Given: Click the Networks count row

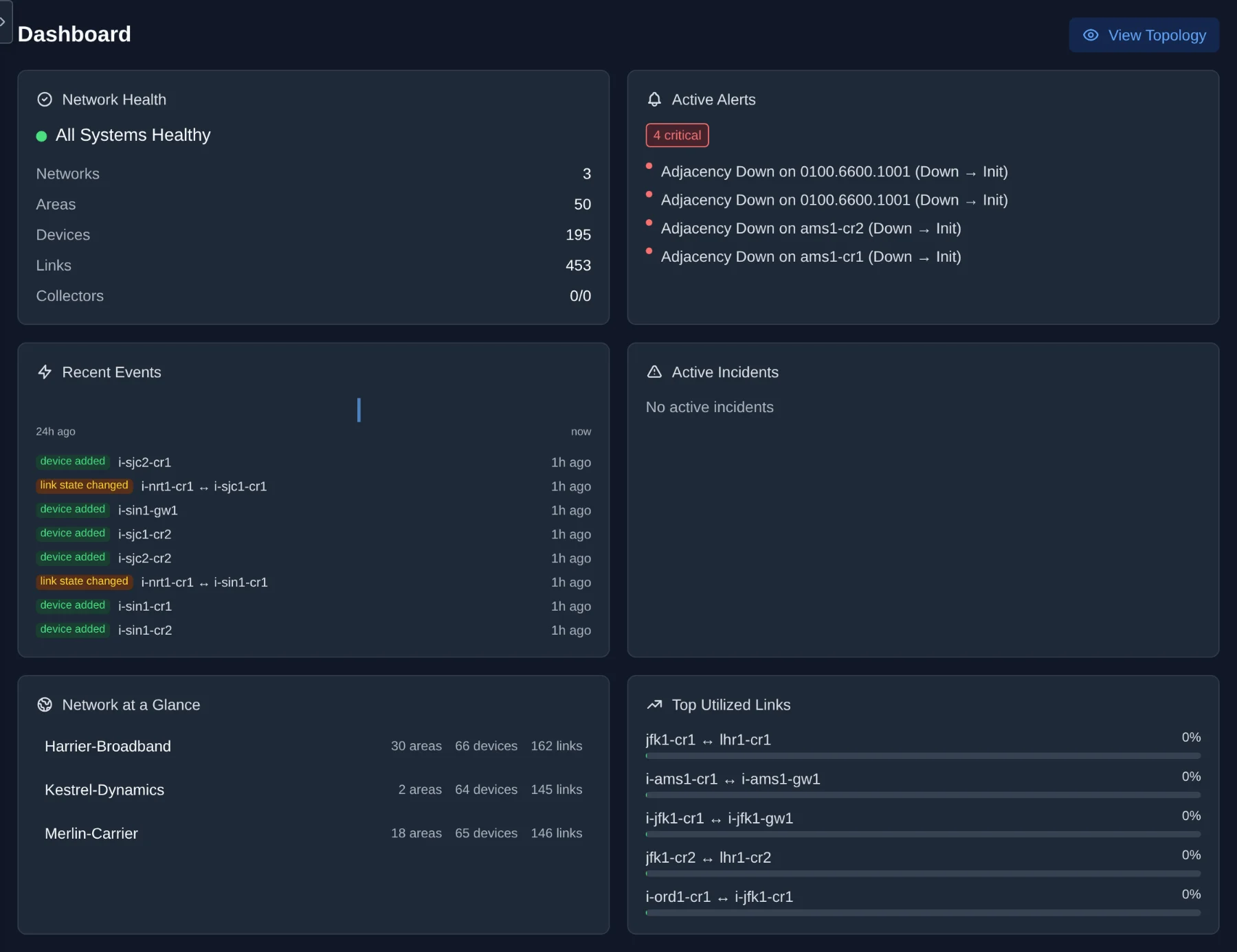Looking at the screenshot, I should [313, 174].
